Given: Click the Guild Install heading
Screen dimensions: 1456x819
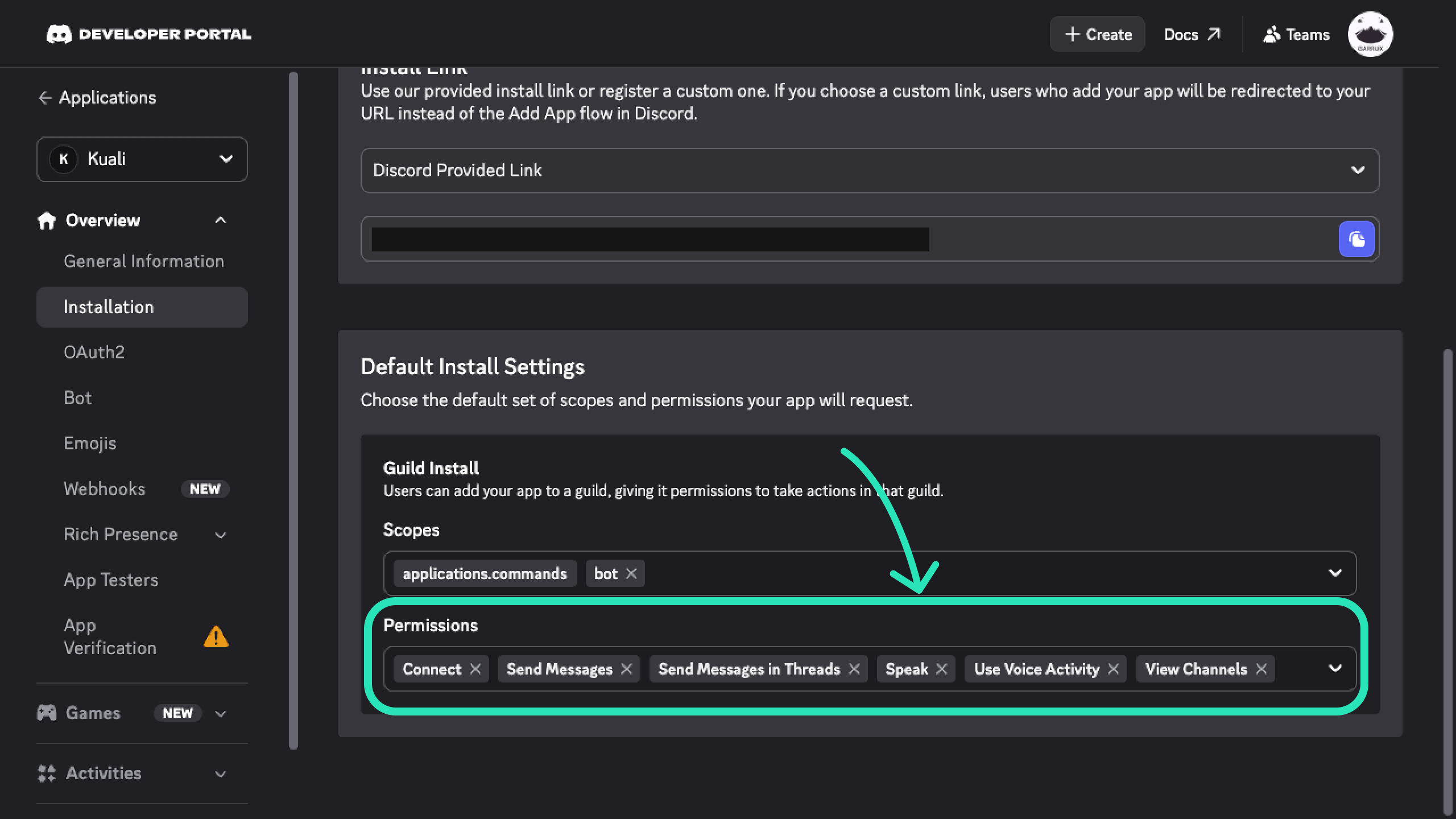Looking at the screenshot, I should (x=431, y=468).
